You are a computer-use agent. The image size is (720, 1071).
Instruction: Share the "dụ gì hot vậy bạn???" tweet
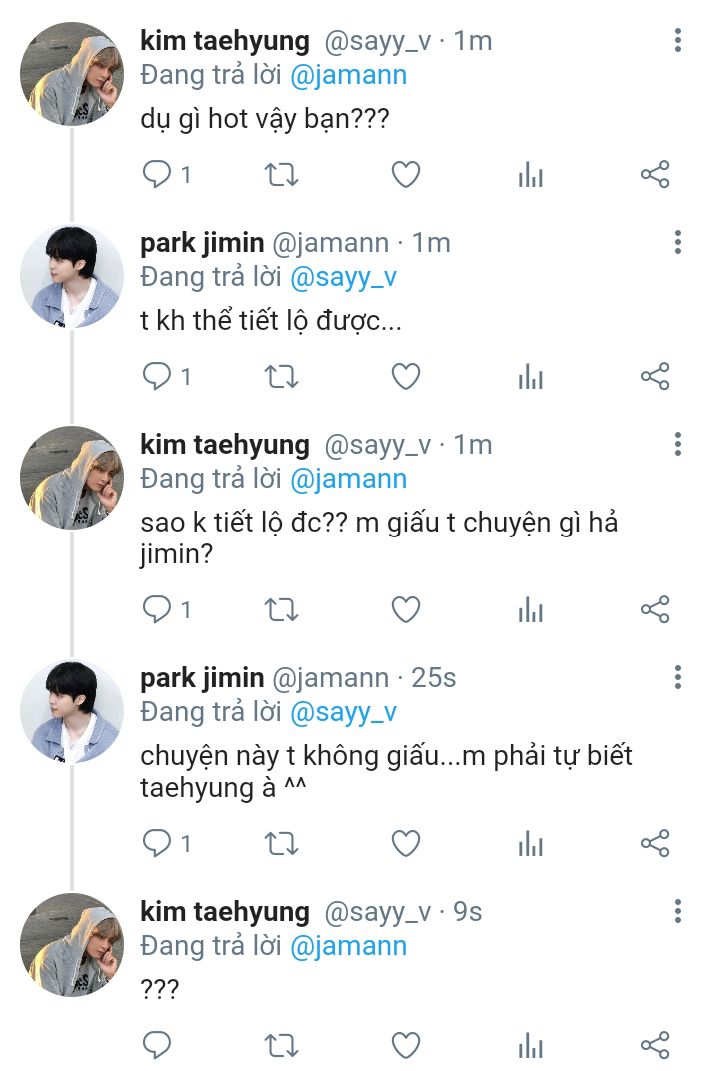pos(654,175)
